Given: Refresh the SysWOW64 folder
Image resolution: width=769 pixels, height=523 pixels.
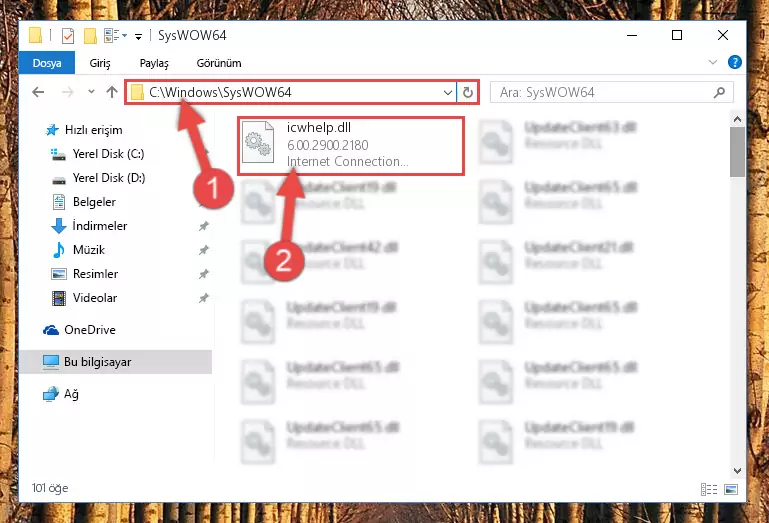Looking at the screenshot, I should tap(468, 92).
